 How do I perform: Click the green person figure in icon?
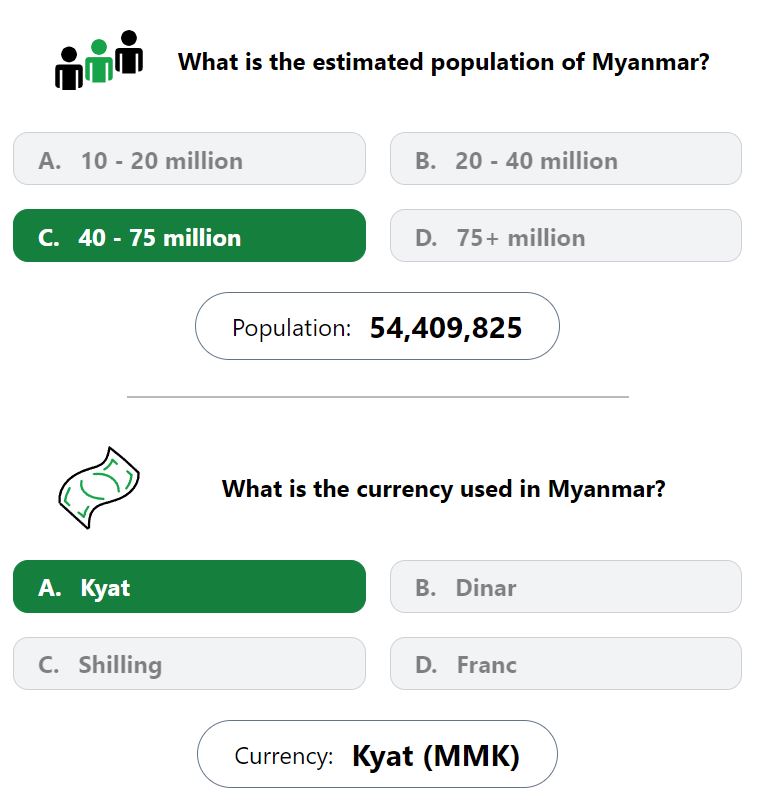click(x=99, y=61)
